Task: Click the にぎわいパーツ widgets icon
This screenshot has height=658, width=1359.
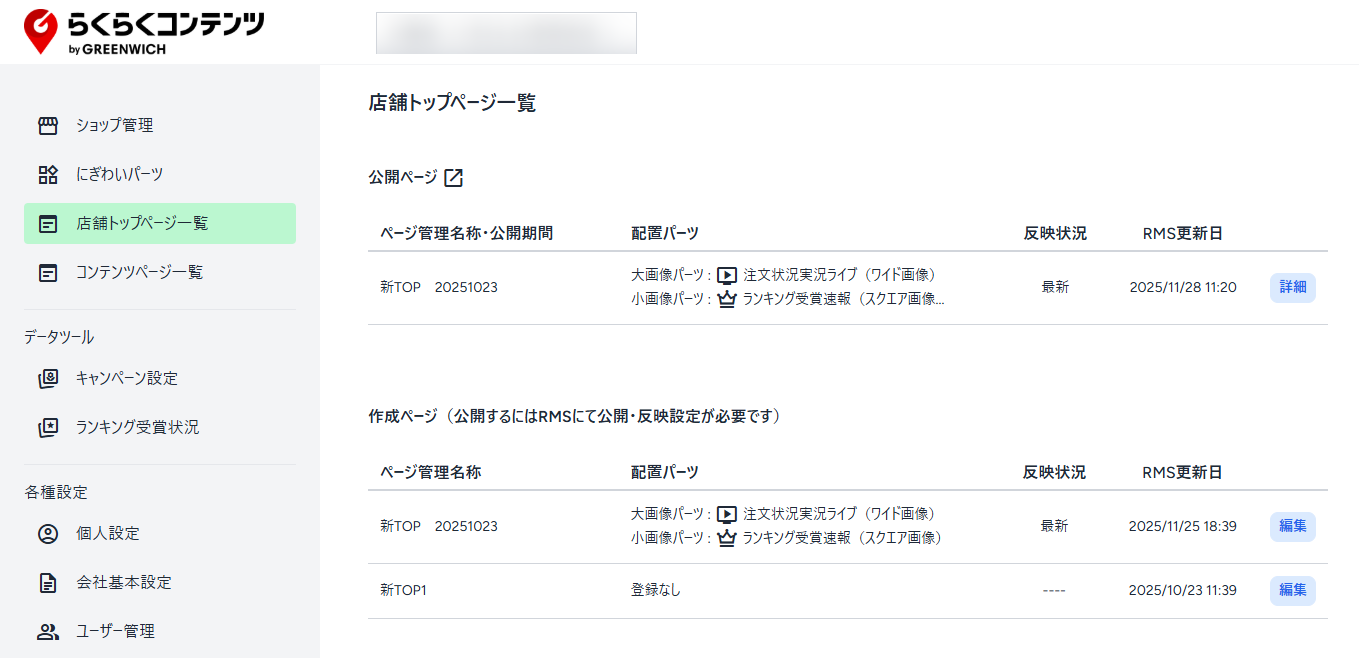Action: (x=48, y=175)
